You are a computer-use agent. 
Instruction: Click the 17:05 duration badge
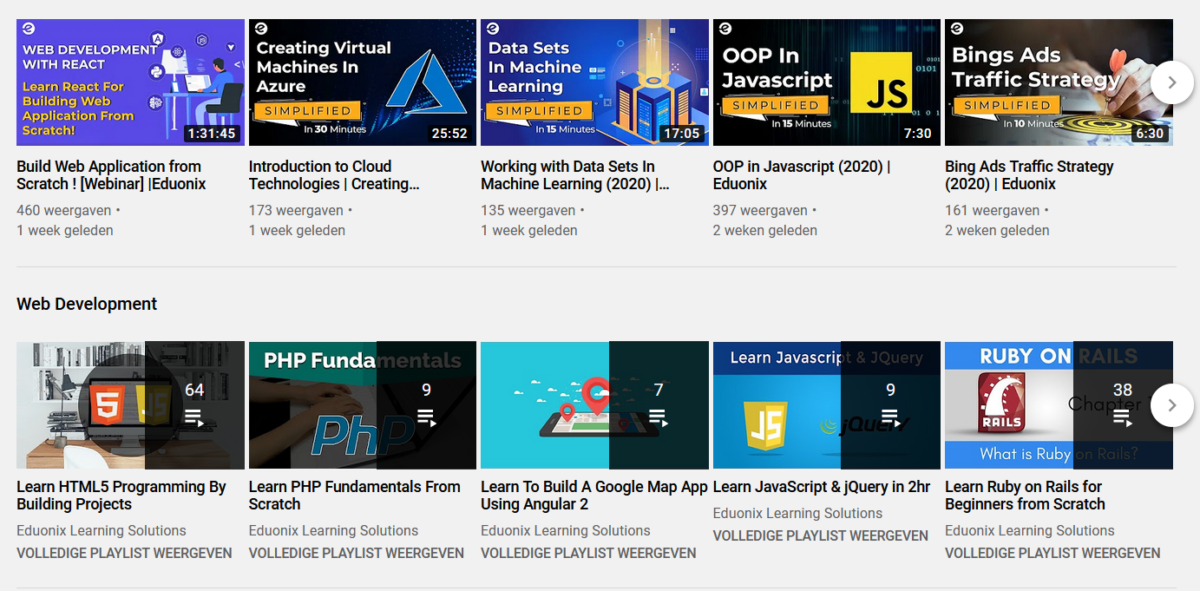tap(681, 133)
